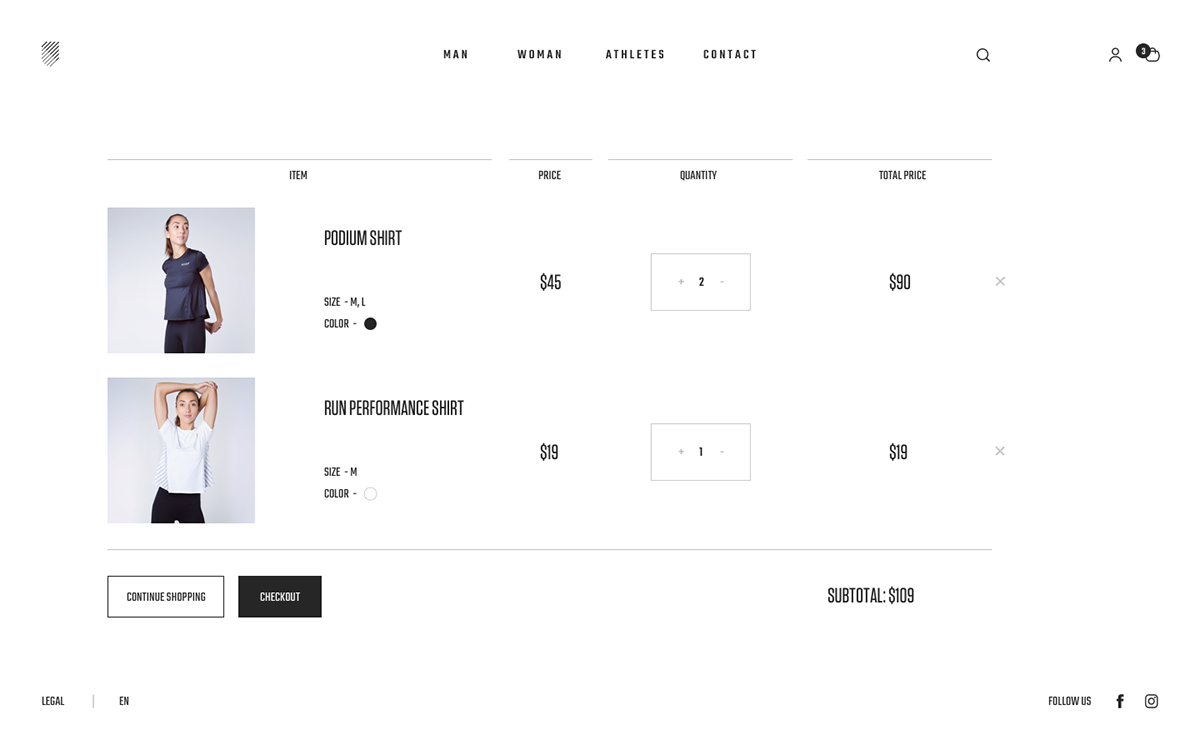The width and height of the screenshot is (1200, 750).
Task: Increase Run Performance Shirt quantity
Action: 681,452
